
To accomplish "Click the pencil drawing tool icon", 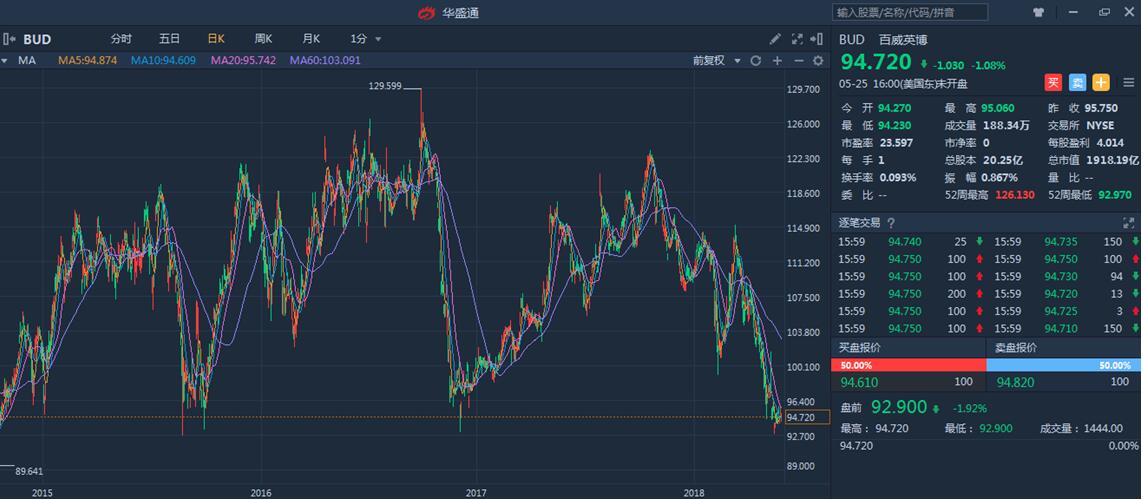I will (775, 39).
